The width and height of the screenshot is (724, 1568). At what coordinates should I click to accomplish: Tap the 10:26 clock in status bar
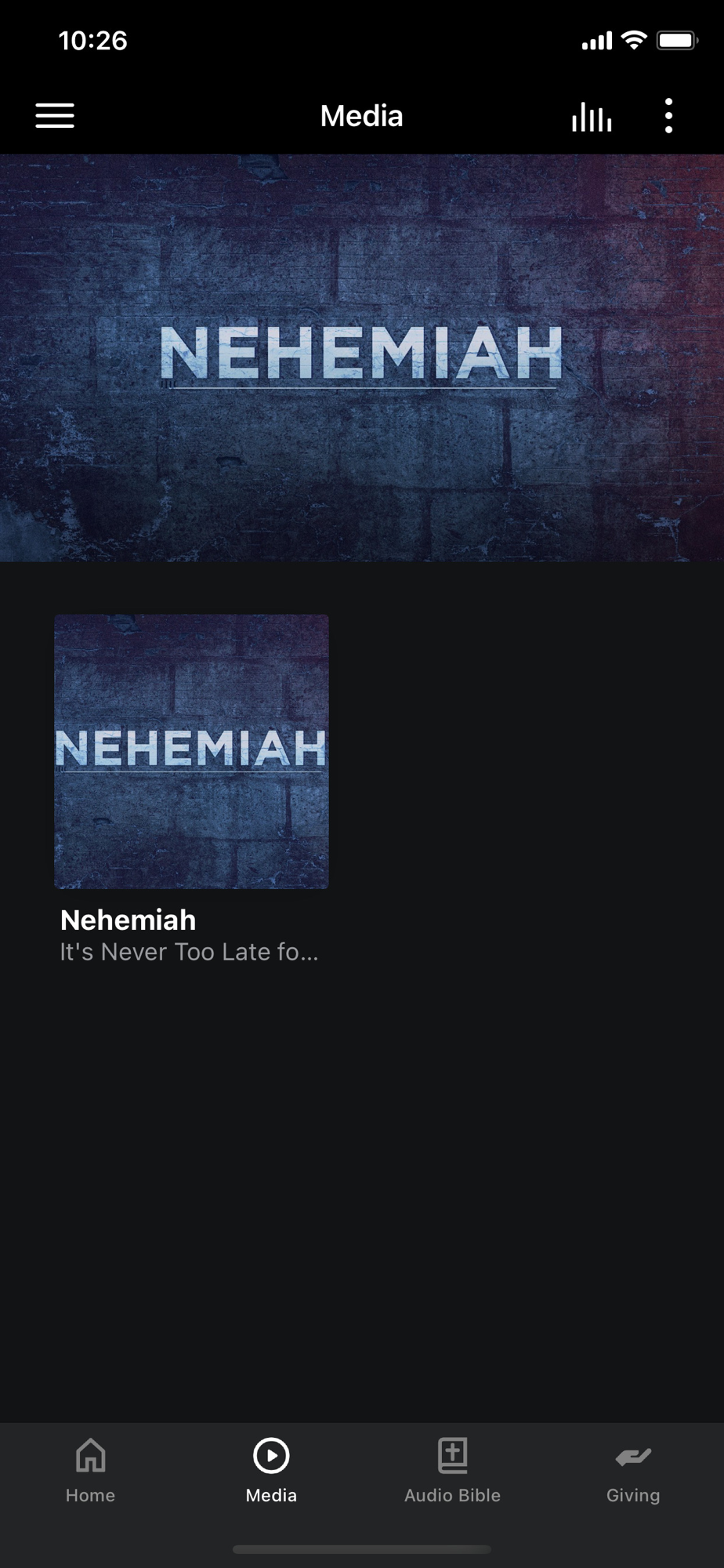tap(92, 41)
